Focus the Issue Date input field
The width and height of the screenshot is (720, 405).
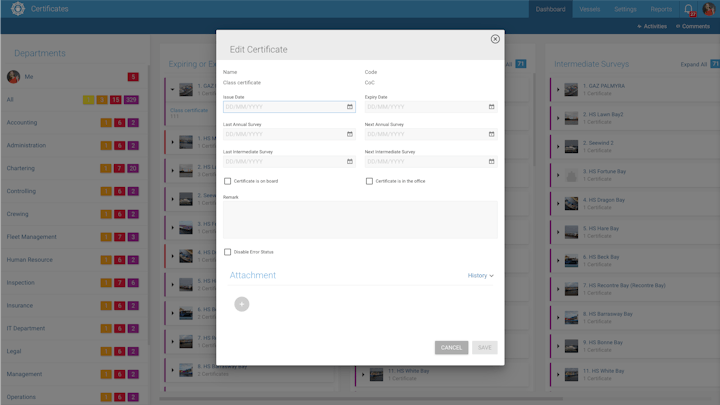(x=289, y=107)
